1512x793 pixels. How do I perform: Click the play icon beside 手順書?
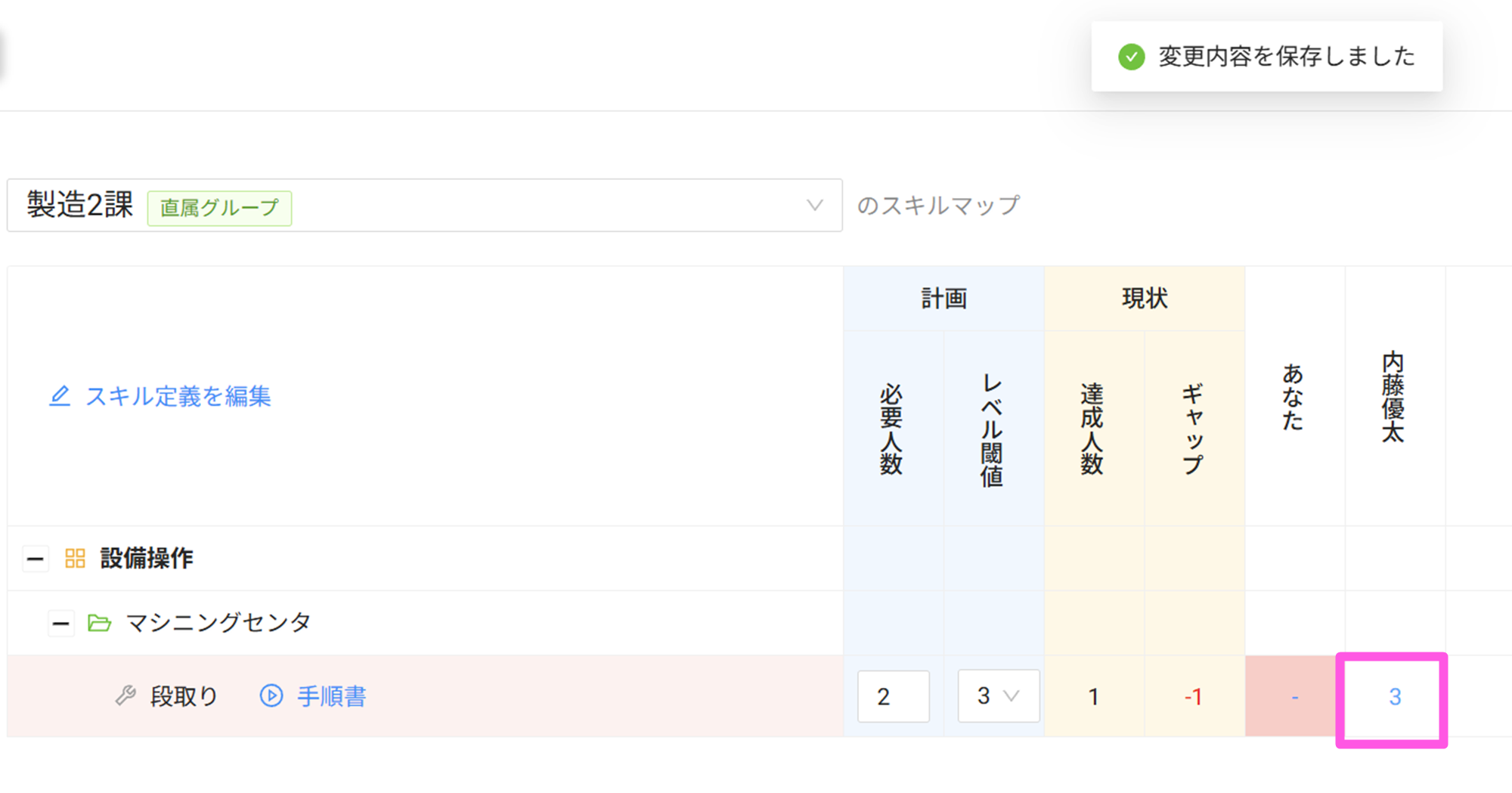271,695
